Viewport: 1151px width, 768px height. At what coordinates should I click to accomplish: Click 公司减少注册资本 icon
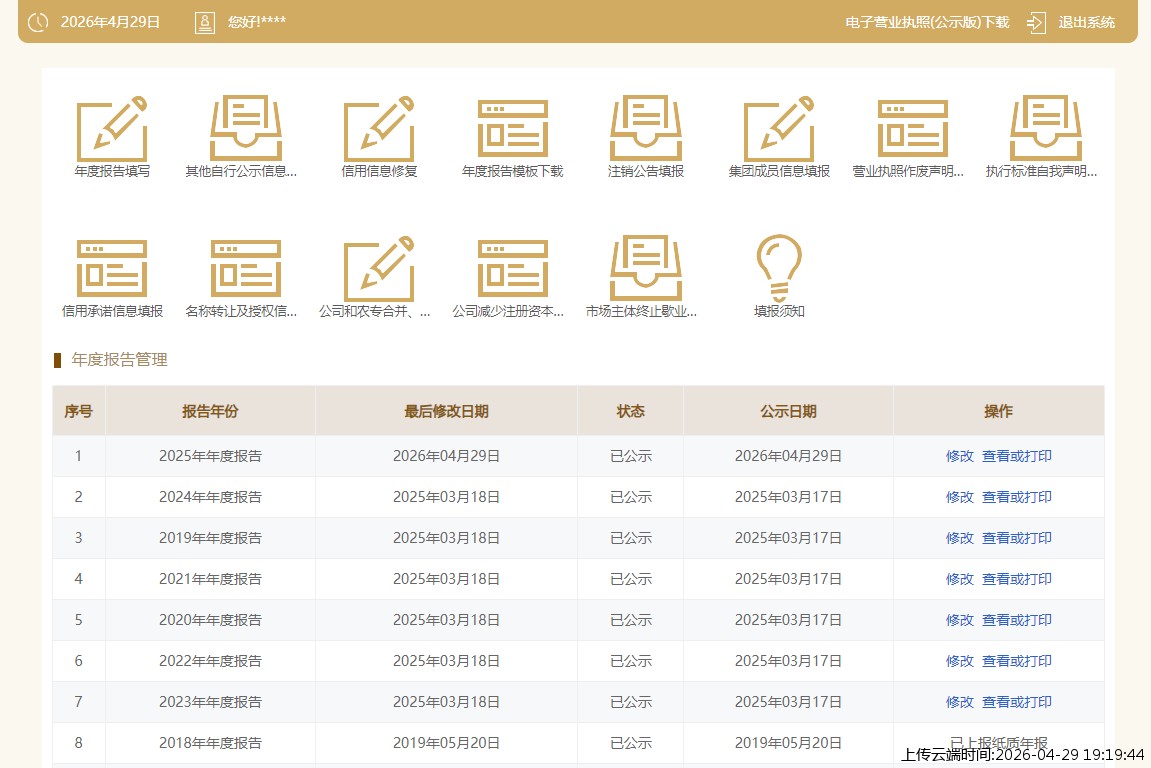[x=512, y=269]
